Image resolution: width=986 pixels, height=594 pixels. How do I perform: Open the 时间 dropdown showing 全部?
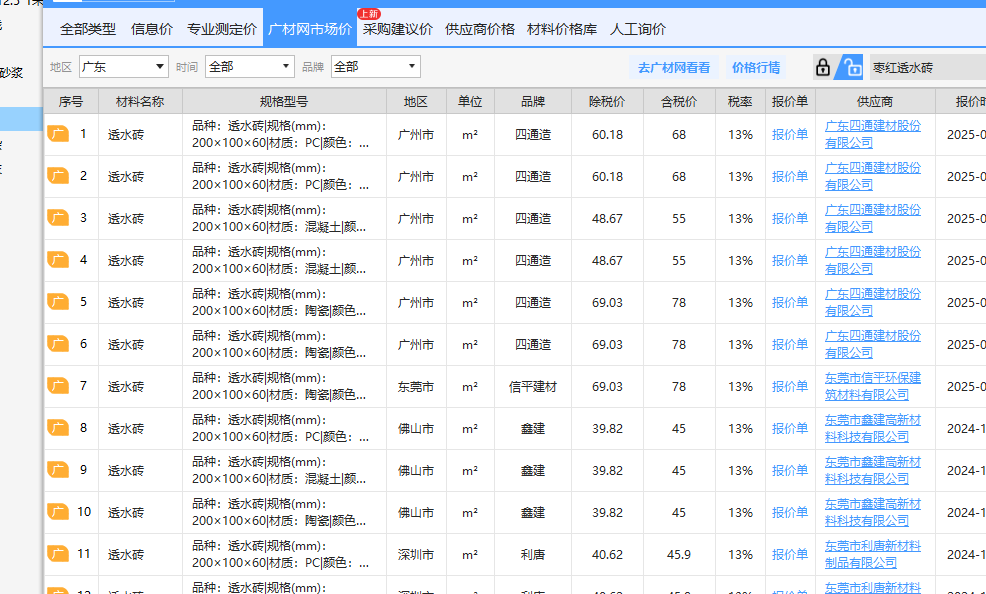[x=250, y=67]
